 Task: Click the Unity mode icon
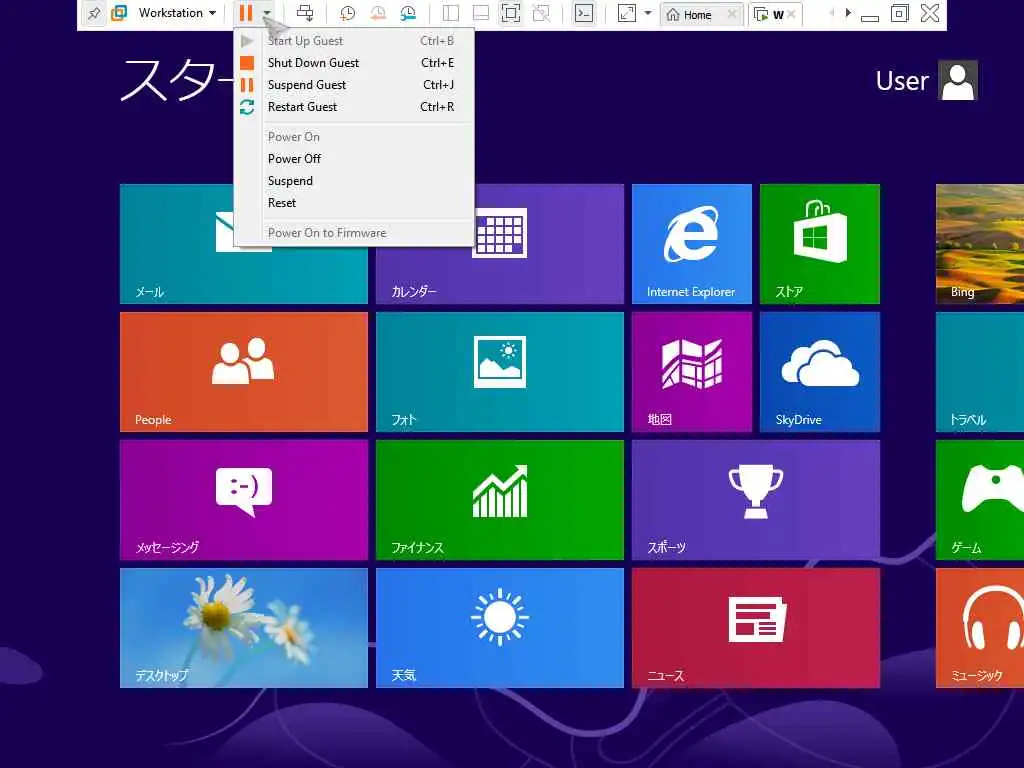pos(541,13)
